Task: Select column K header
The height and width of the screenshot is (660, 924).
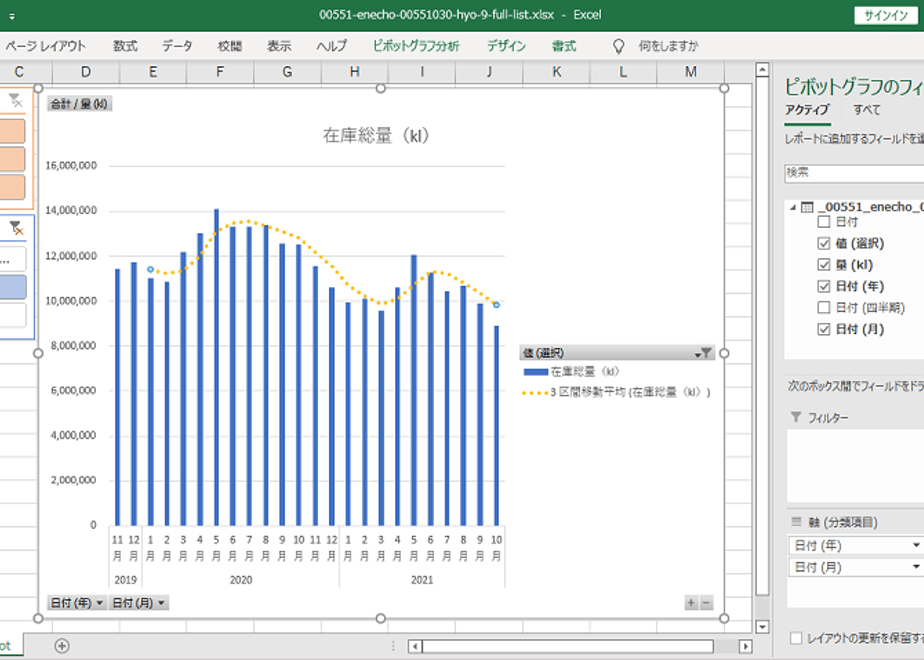Action: click(x=556, y=72)
